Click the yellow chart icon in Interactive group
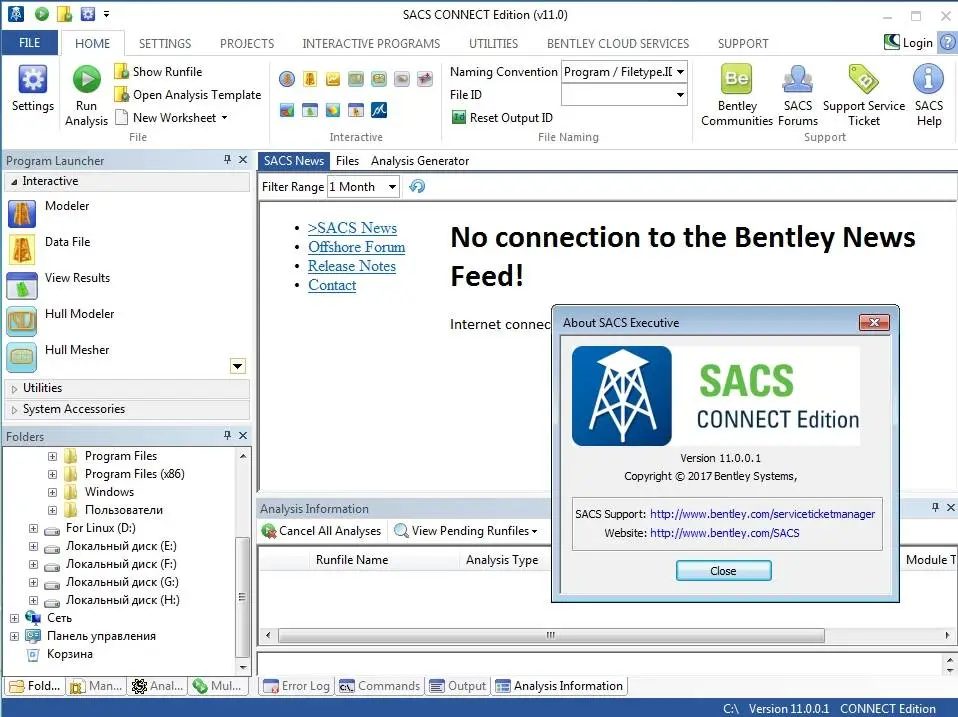The width and height of the screenshot is (958, 717). pos(333,79)
